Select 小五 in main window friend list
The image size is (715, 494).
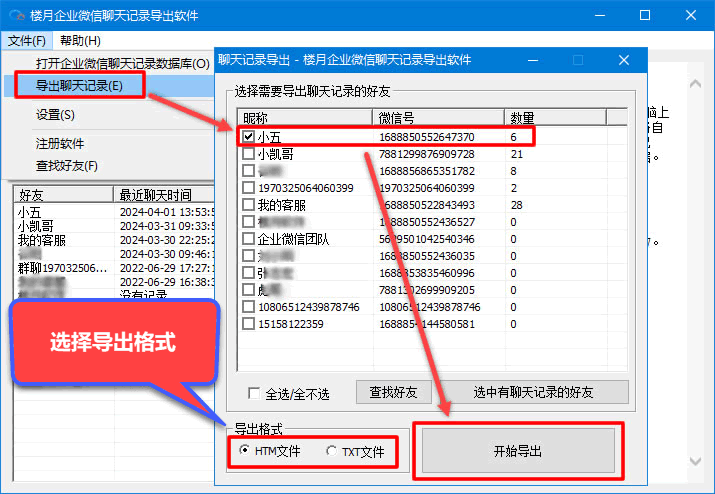(x=30, y=212)
